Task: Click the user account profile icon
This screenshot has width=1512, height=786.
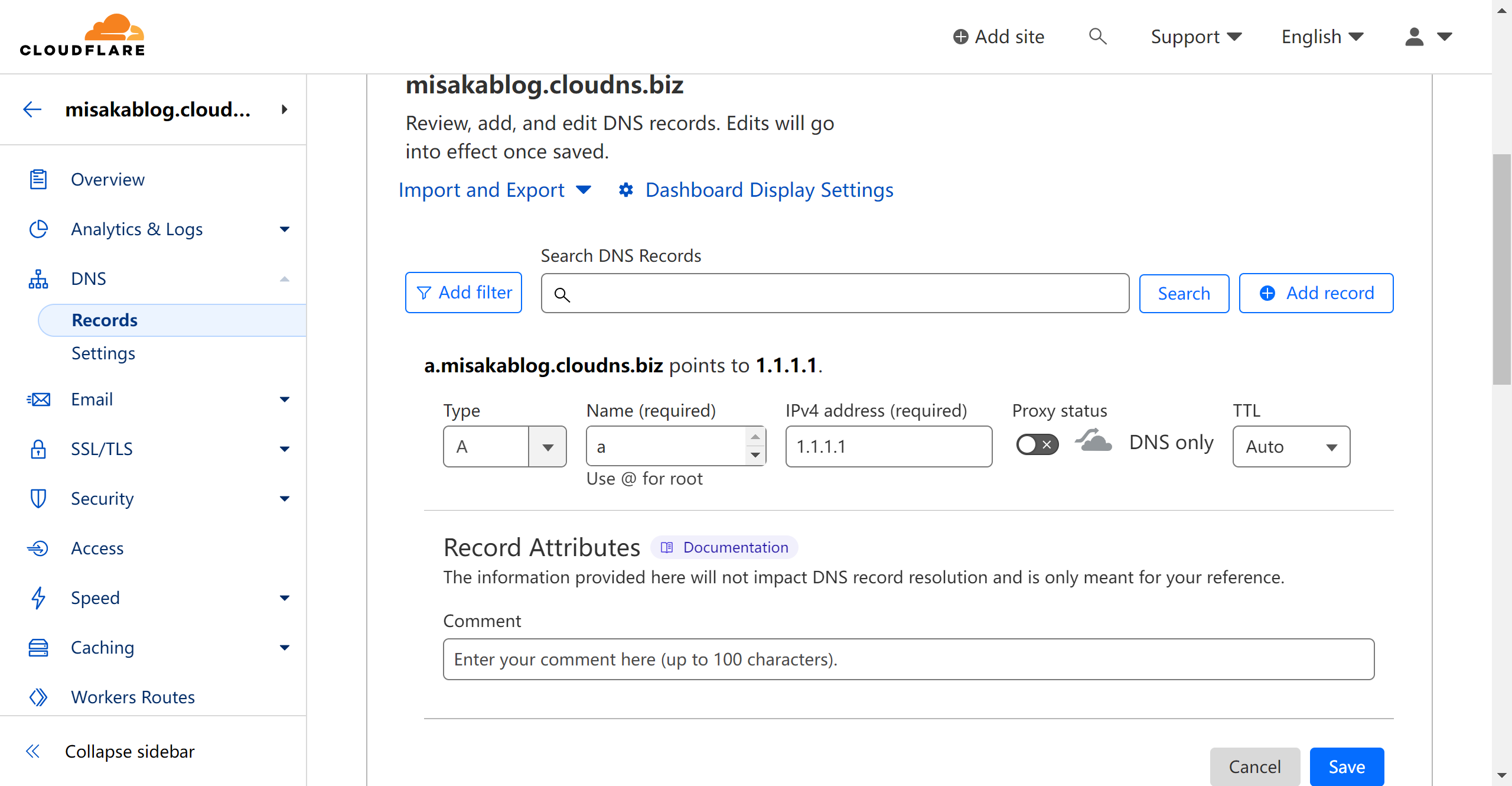Action: (x=1414, y=37)
